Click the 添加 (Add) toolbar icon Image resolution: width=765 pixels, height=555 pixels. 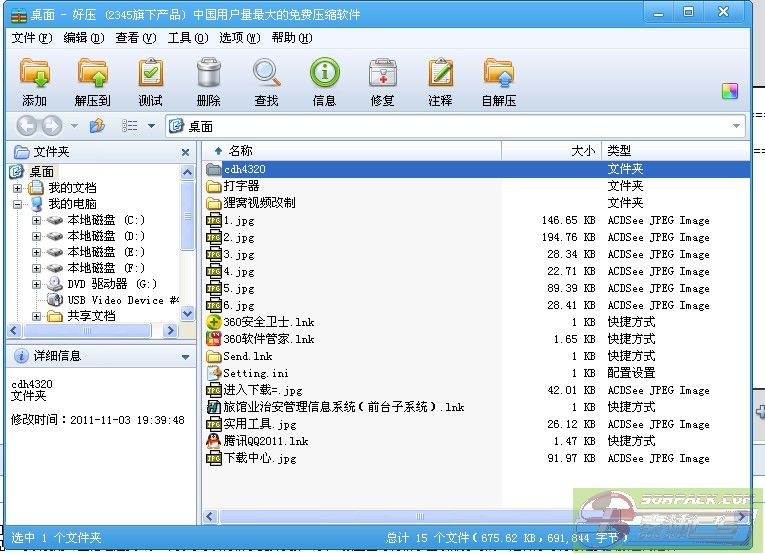click(x=35, y=75)
